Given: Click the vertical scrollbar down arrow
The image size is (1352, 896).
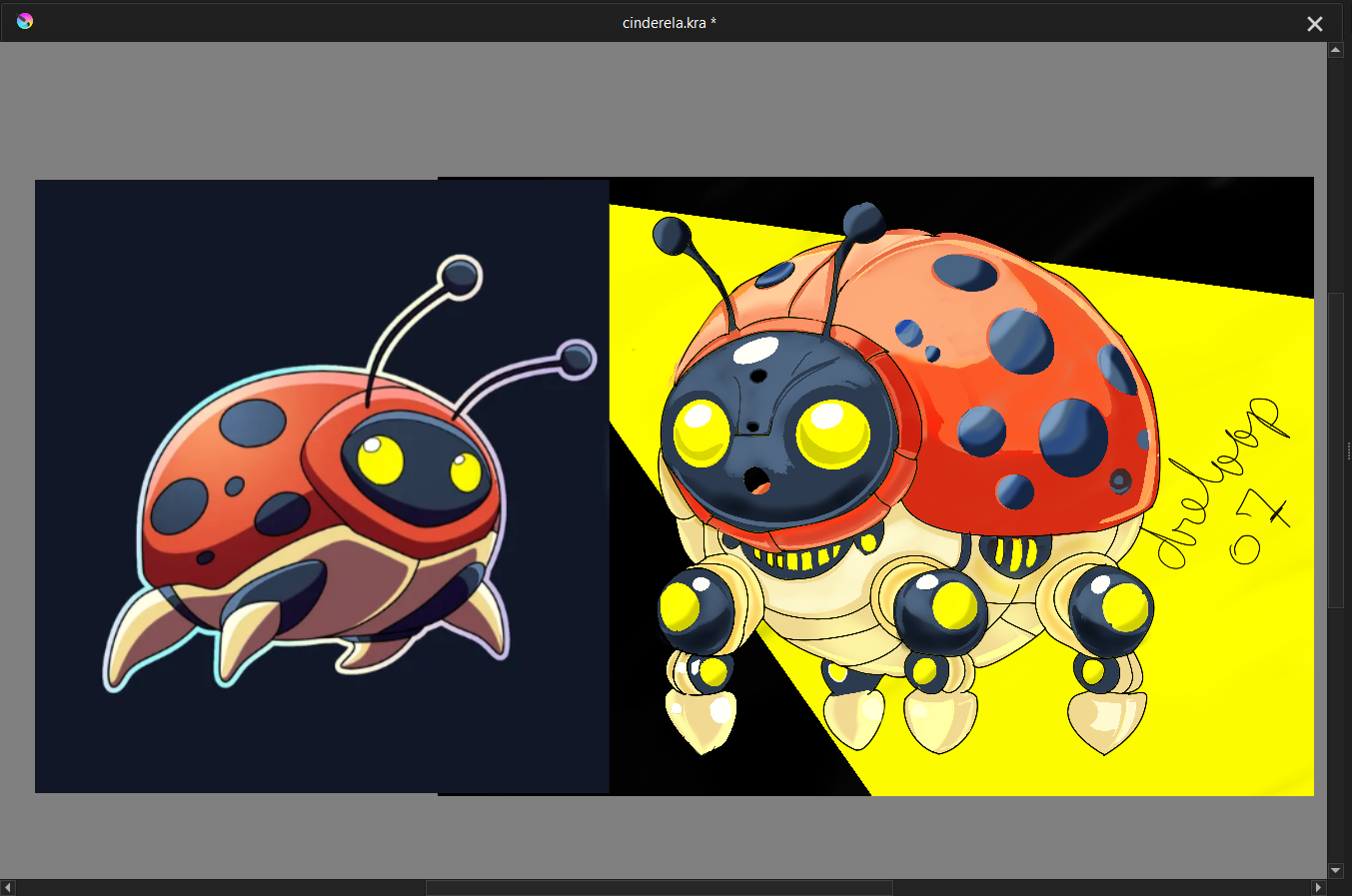Looking at the screenshot, I should (1336, 870).
